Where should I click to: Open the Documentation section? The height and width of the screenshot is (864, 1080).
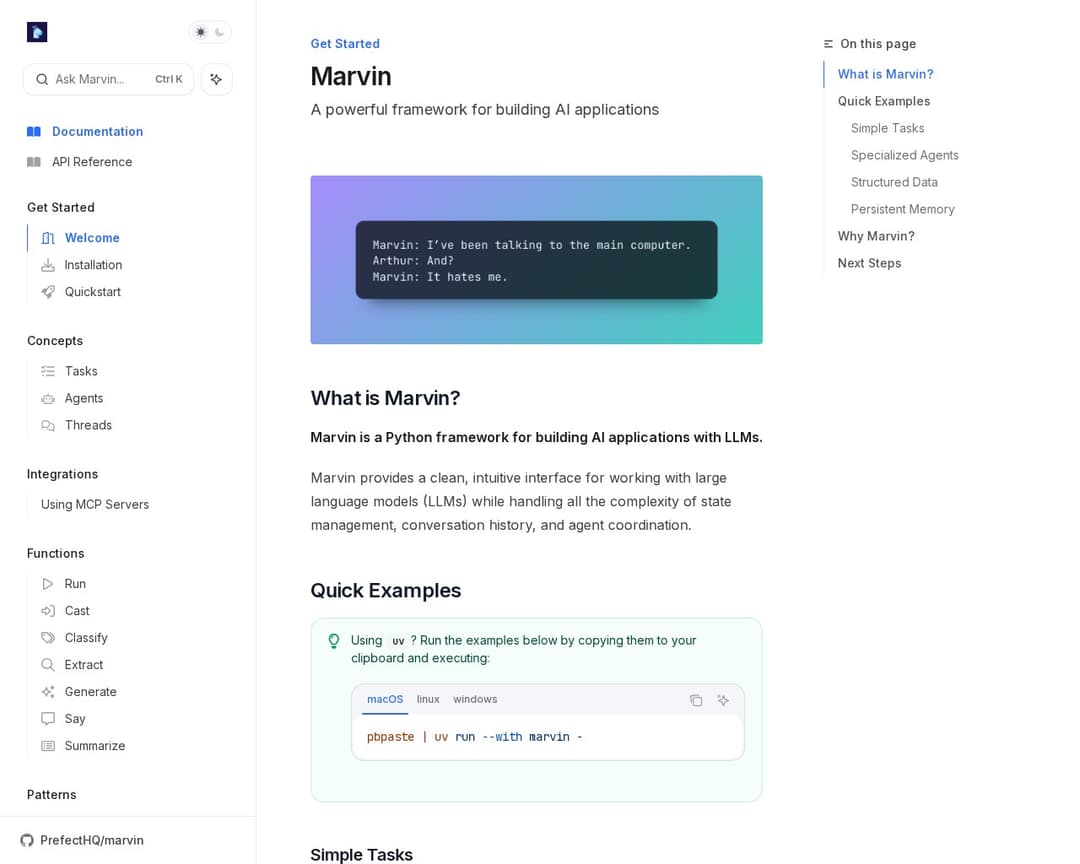pos(97,131)
